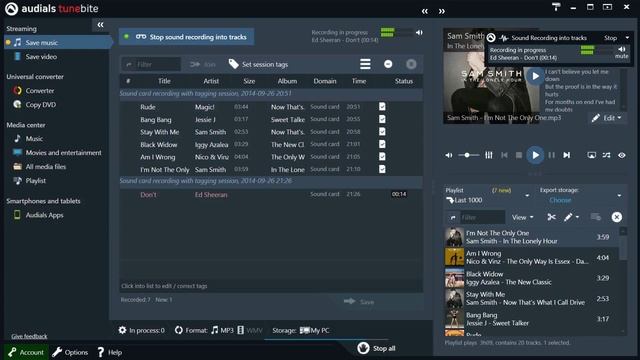640x360 pixels.
Task: Select the WMV video format
Action: click(x=250, y=330)
